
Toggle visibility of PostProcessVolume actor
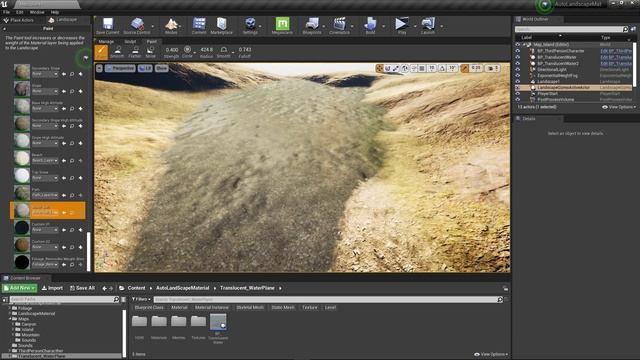click(518, 100)
